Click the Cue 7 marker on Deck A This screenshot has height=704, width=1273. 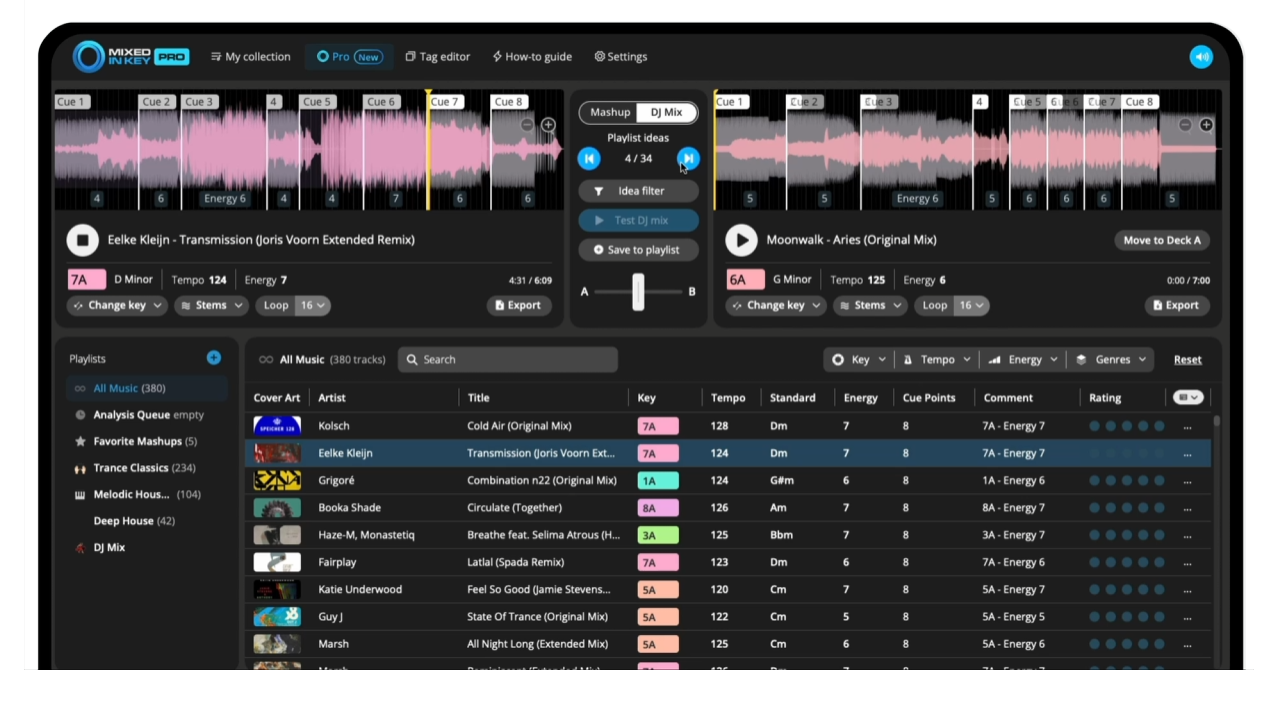pos(444,102)
